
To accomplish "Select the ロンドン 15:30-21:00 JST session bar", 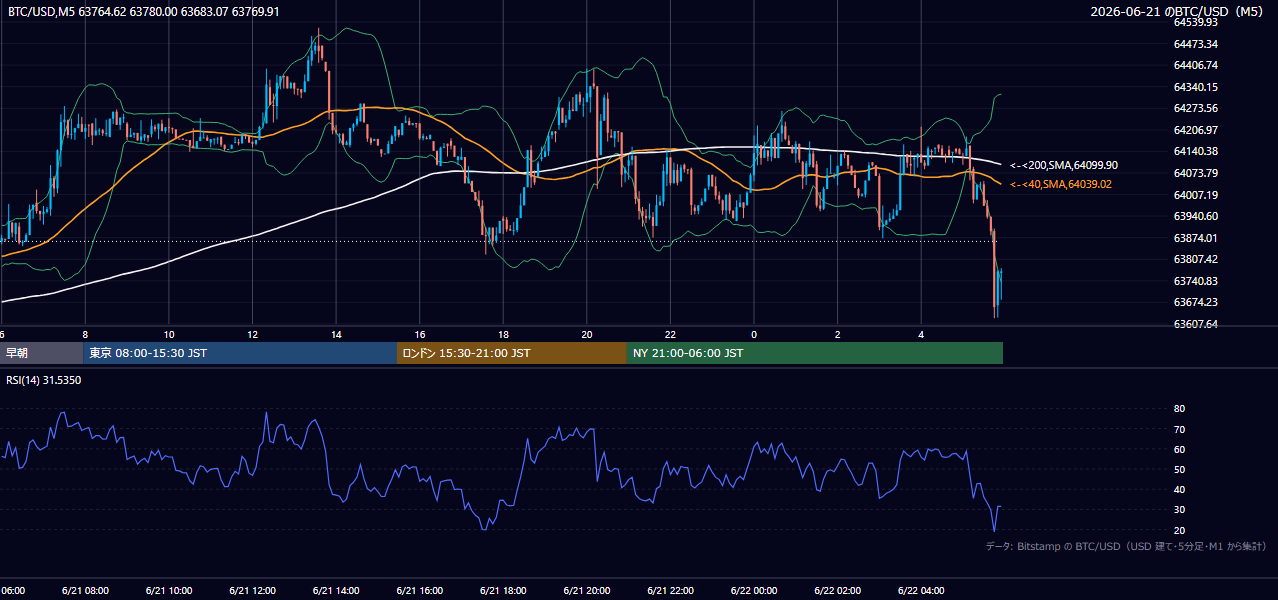I will tap(512, 353).
